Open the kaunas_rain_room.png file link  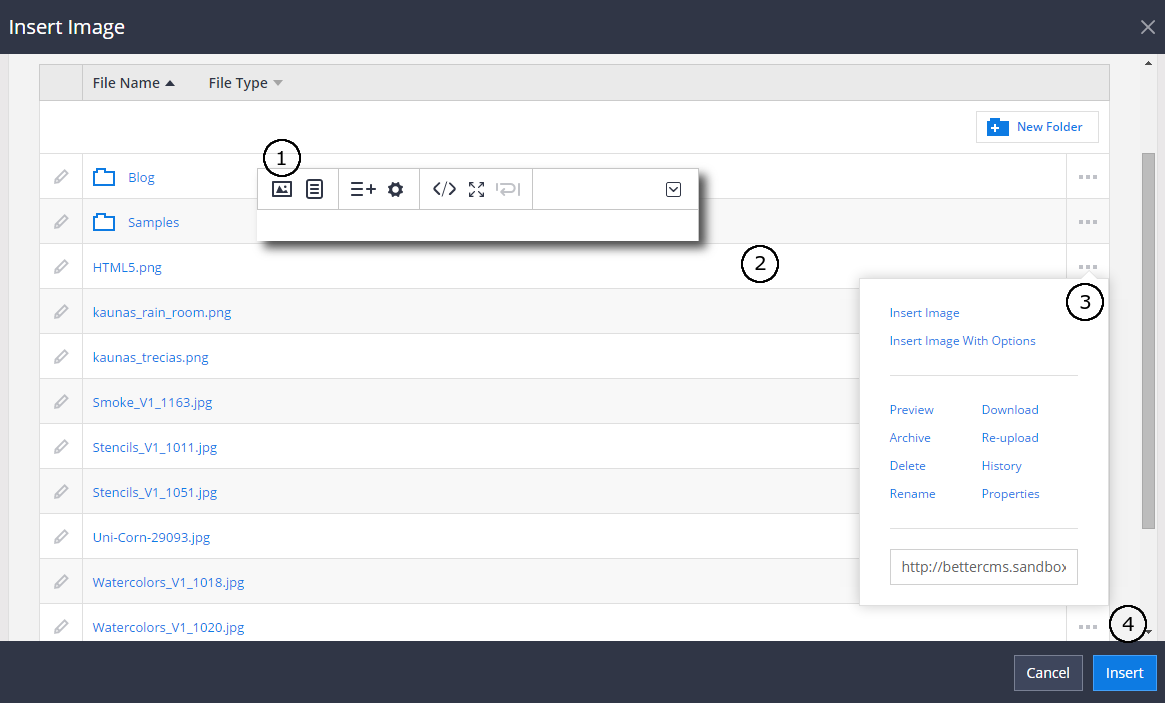point(162,312)
